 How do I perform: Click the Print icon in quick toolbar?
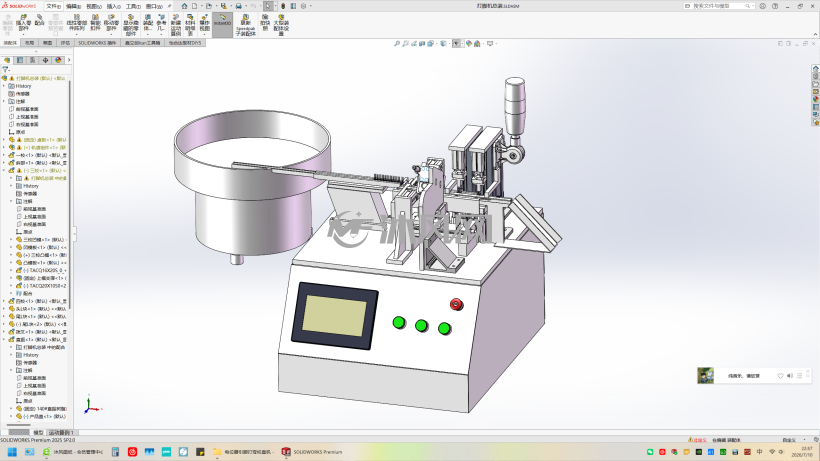coord(238,6)
